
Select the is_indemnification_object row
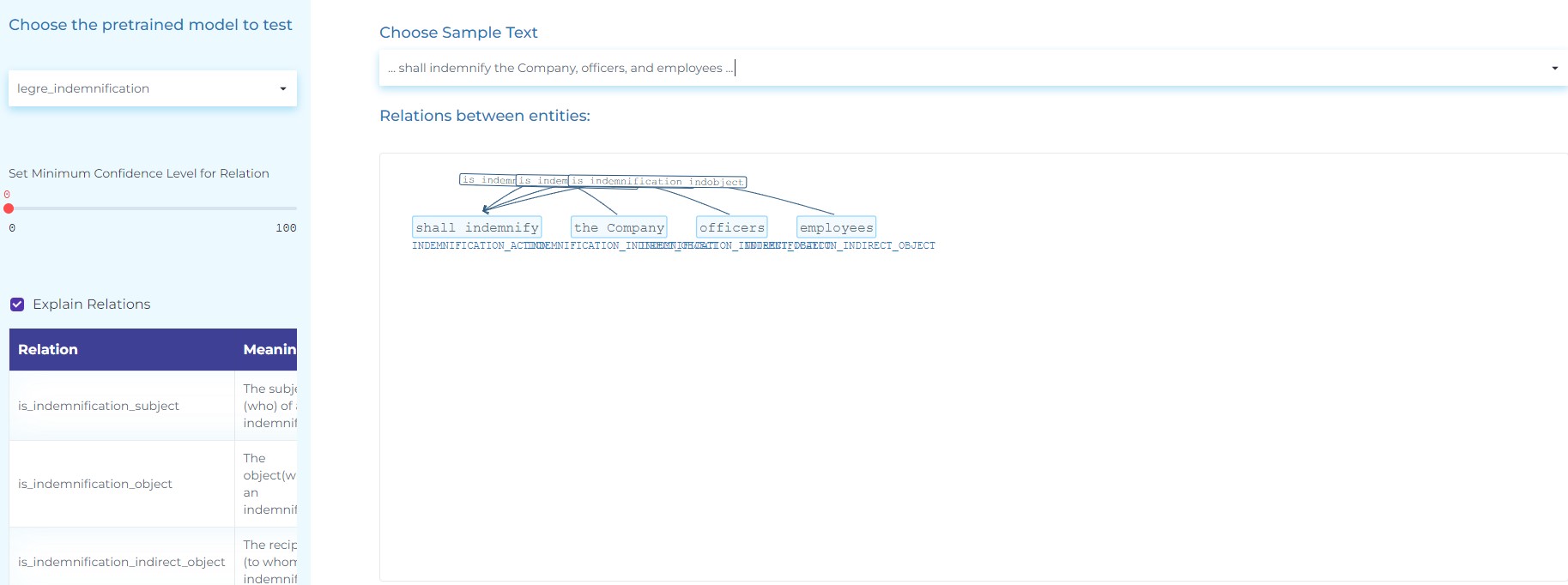[x=153, y=484]
